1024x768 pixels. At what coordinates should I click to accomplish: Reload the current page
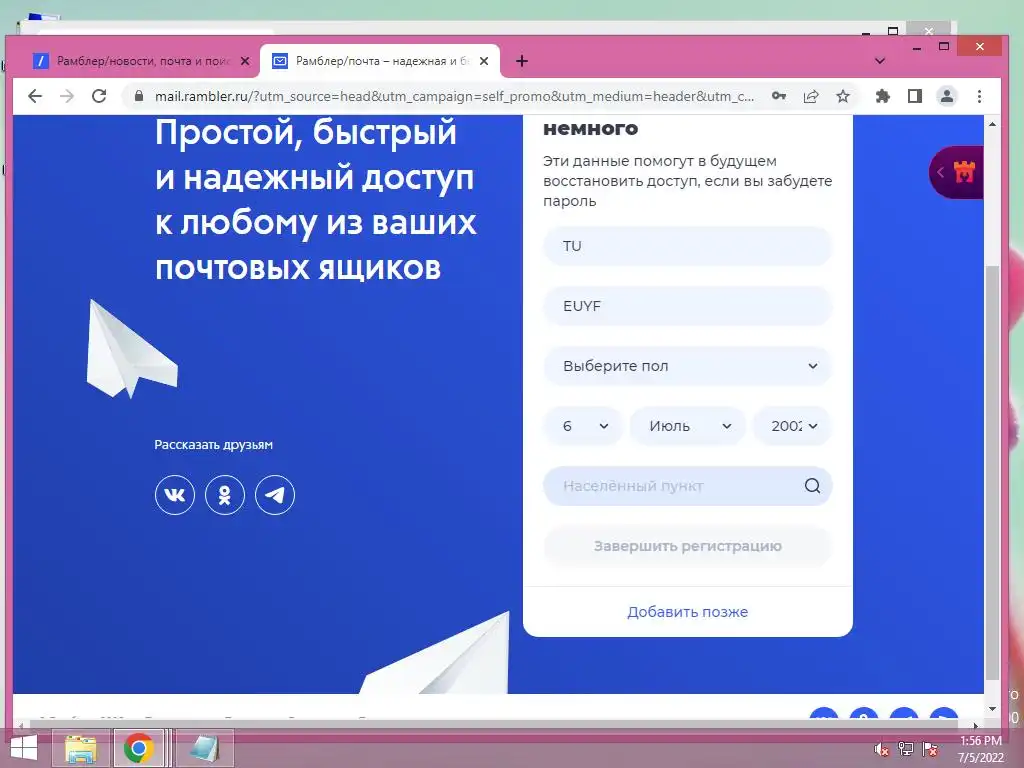point(99,97)
